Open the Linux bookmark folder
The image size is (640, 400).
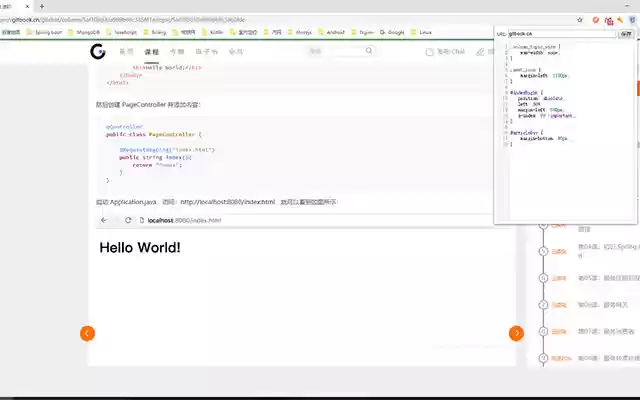[x=422, y=32]
